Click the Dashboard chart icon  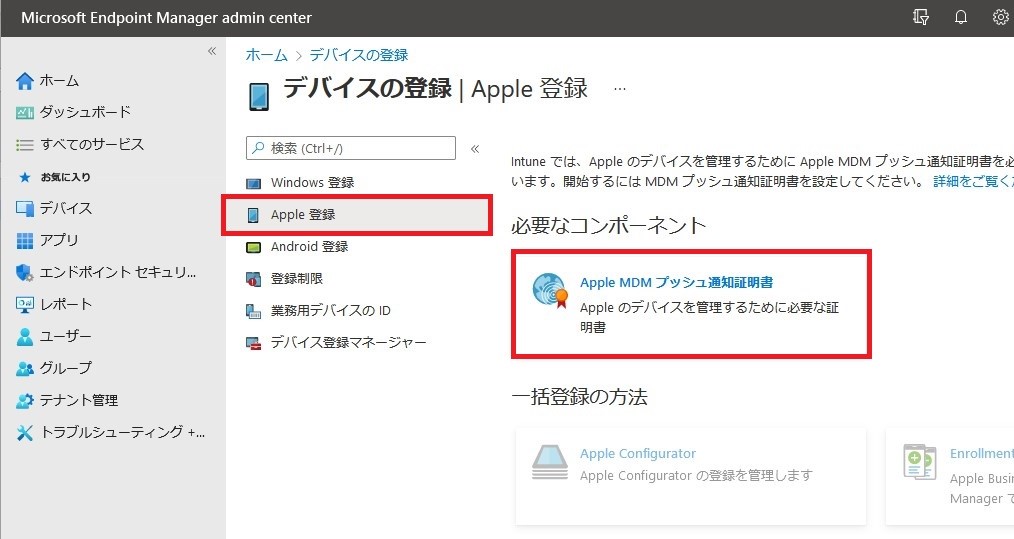(x=25, y=113)
